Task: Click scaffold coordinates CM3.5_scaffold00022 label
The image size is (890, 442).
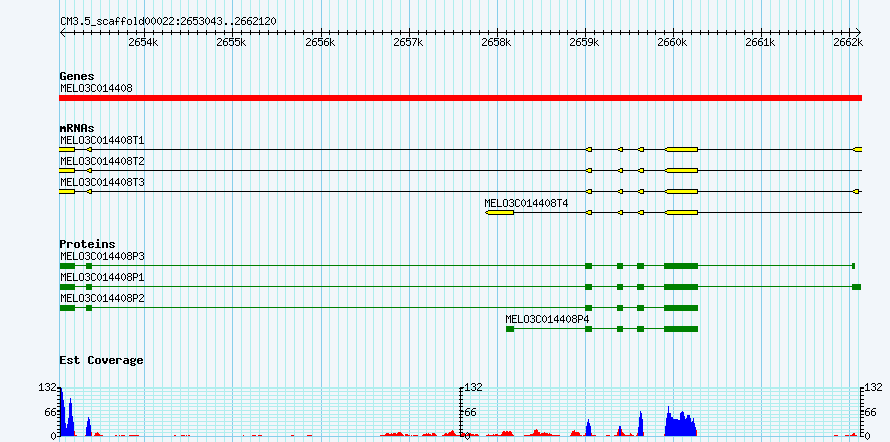Action: point(168,22)
